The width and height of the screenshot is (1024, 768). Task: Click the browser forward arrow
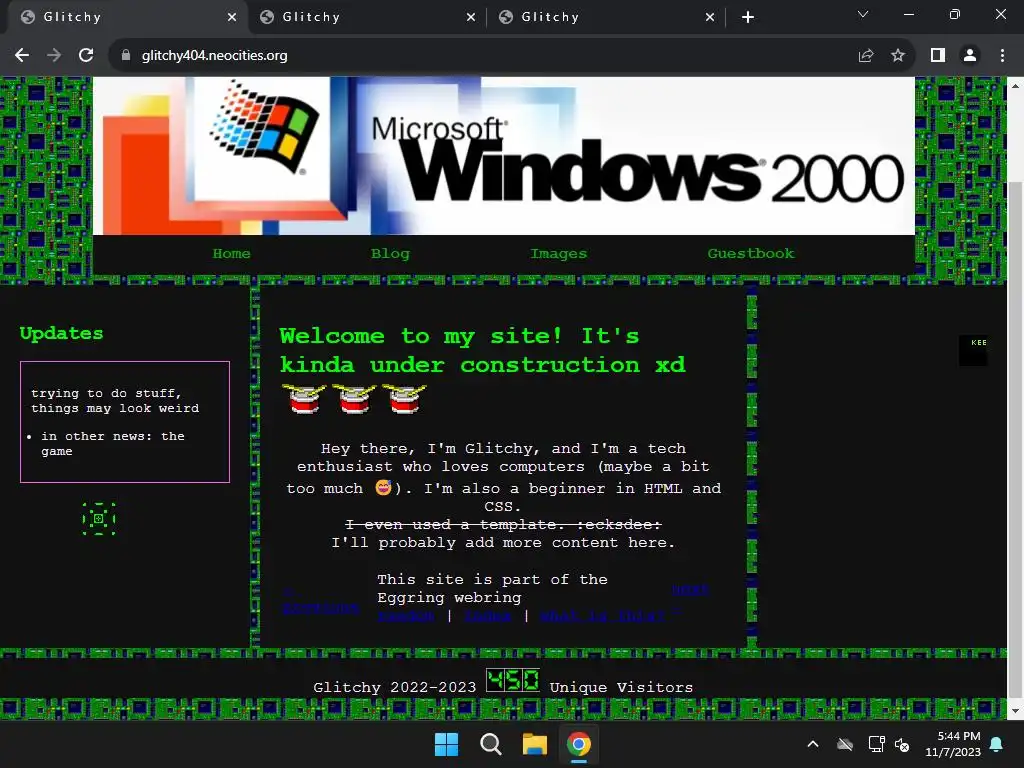point(54,56)
